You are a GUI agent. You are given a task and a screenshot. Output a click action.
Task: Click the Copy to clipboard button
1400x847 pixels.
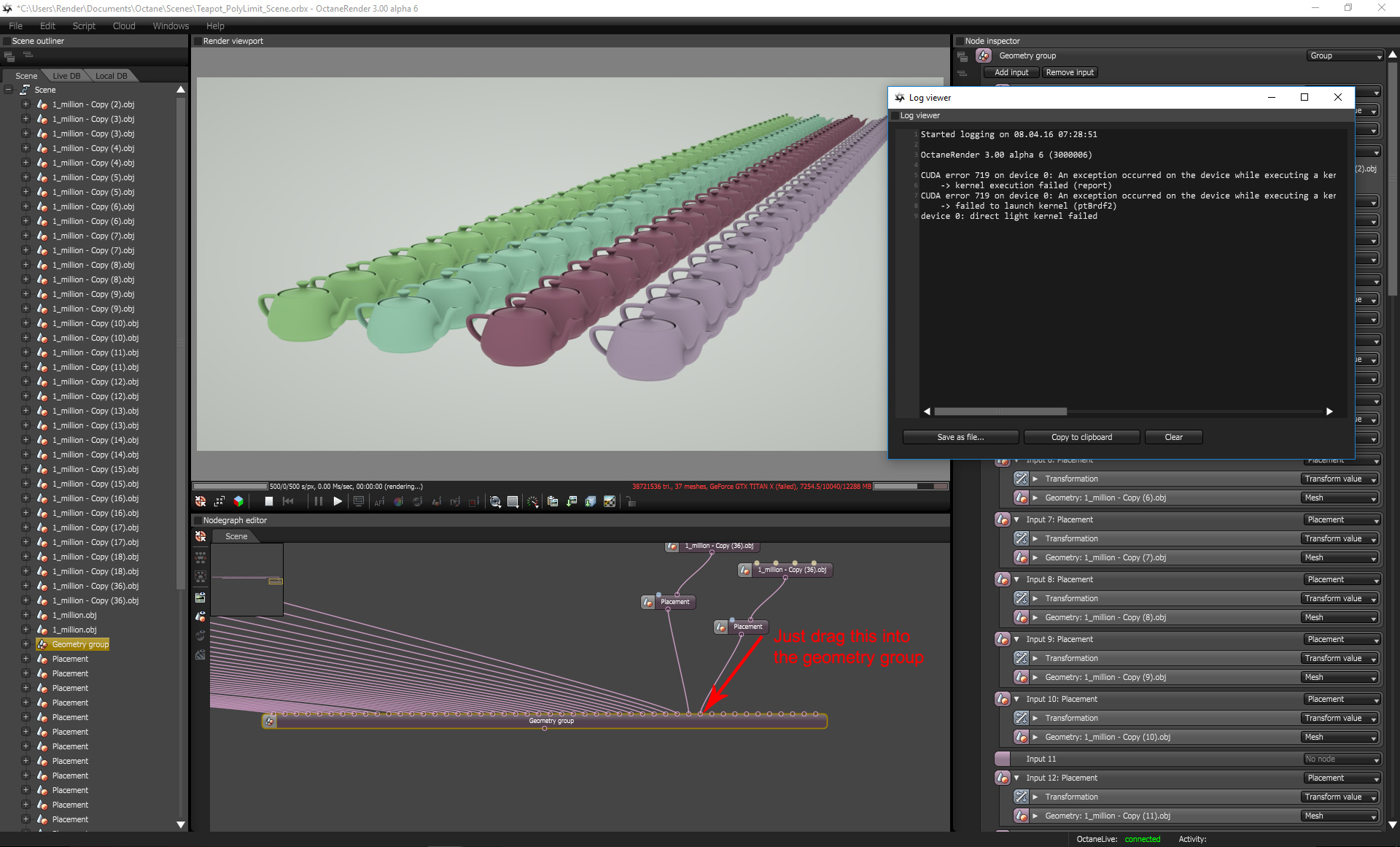point(1081,437)
